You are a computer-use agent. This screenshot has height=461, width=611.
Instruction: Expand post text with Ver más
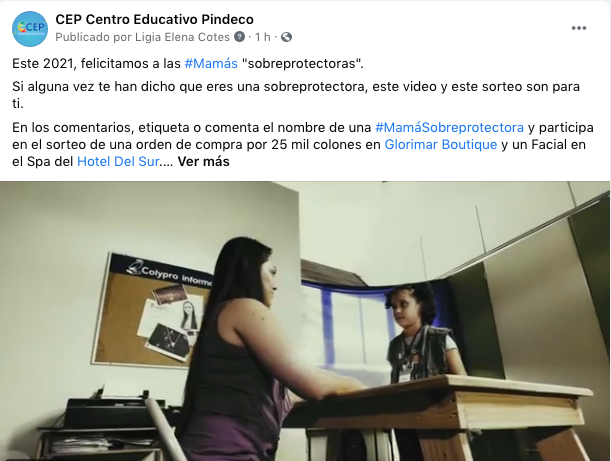point(203,161)
